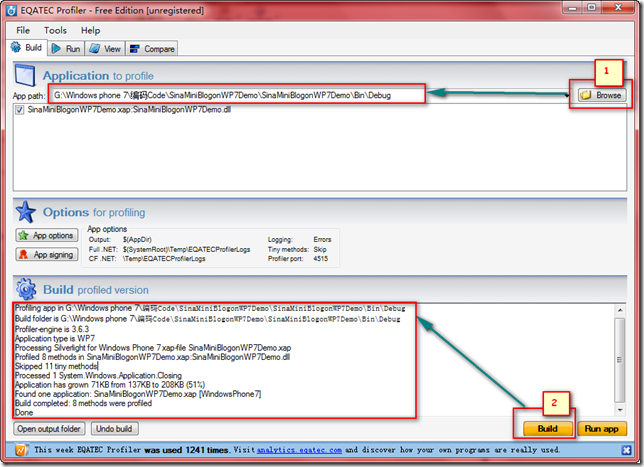Click the Application to profile section icon

25,76
